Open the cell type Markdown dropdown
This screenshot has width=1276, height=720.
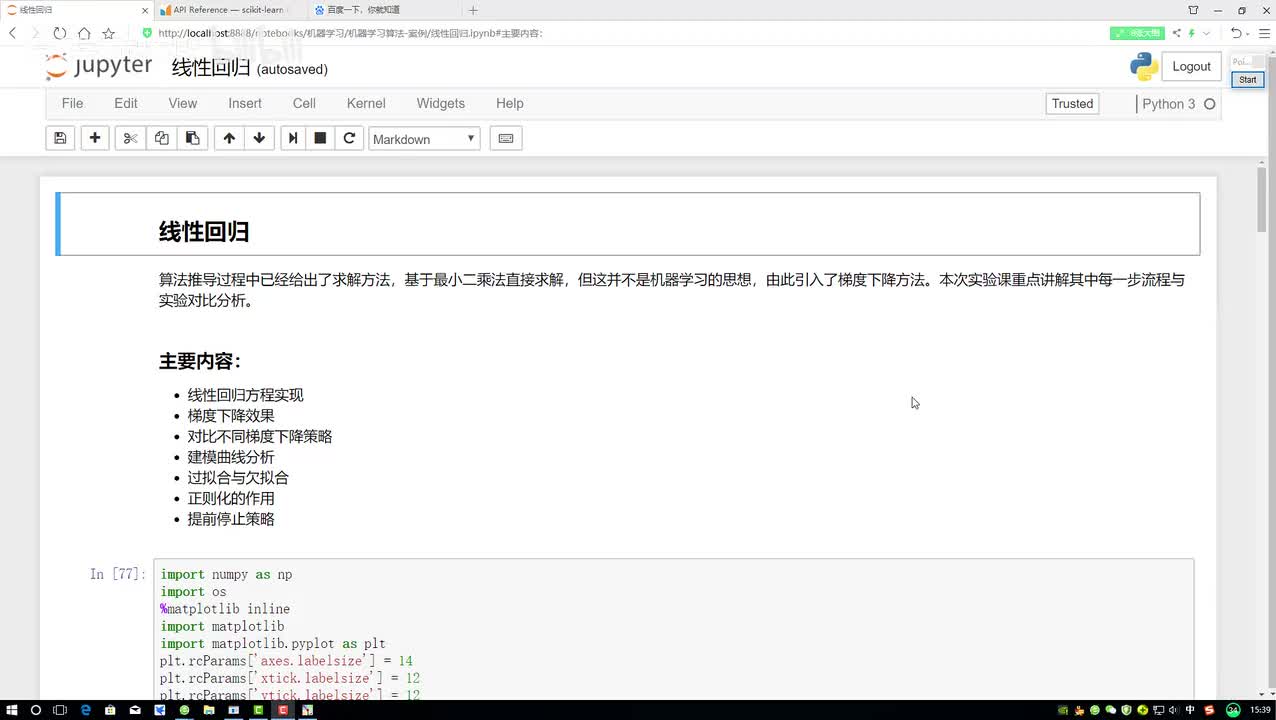(424, 139)
